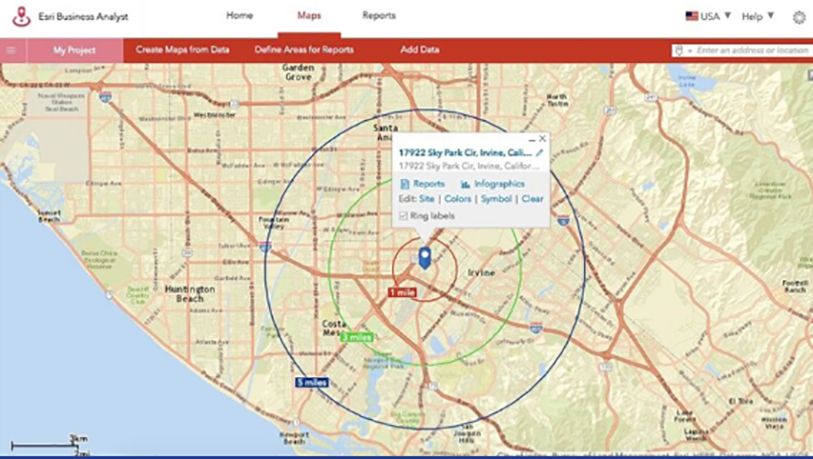Click the pencil icon to rename site
The height and width of the screenshot is (459, 813).
coord(540,152)
